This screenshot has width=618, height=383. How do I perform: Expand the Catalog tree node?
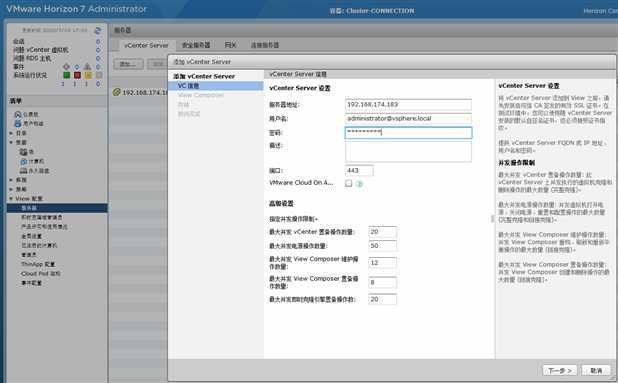11,133
